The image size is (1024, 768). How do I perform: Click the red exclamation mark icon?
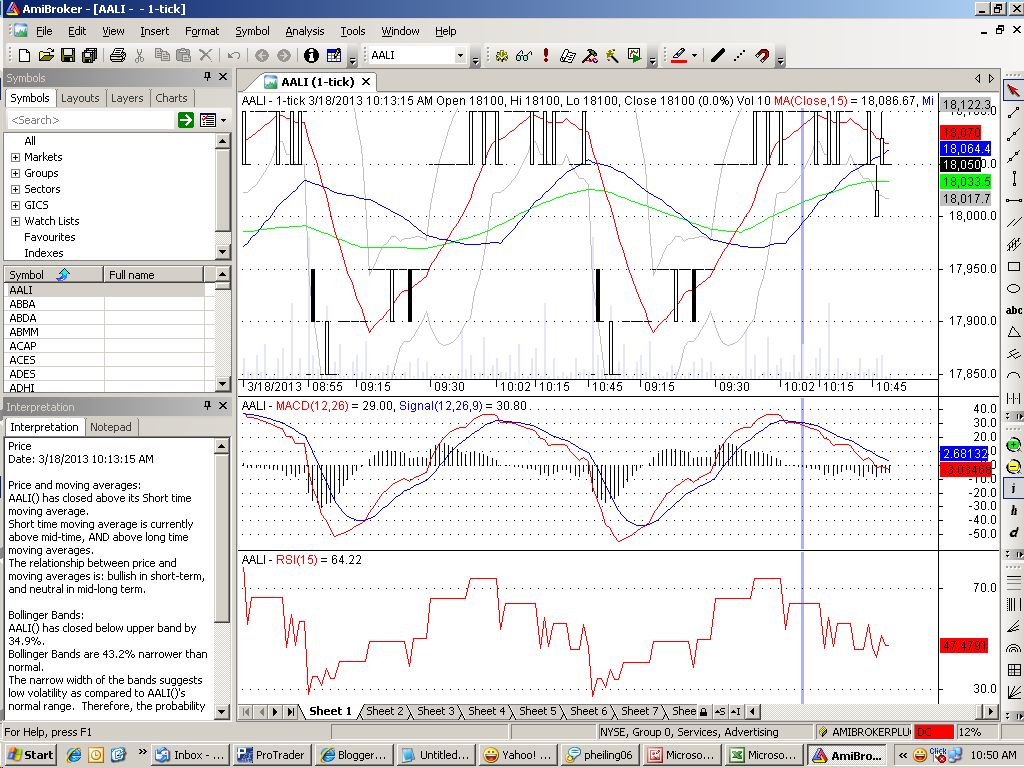click(546, 56)
